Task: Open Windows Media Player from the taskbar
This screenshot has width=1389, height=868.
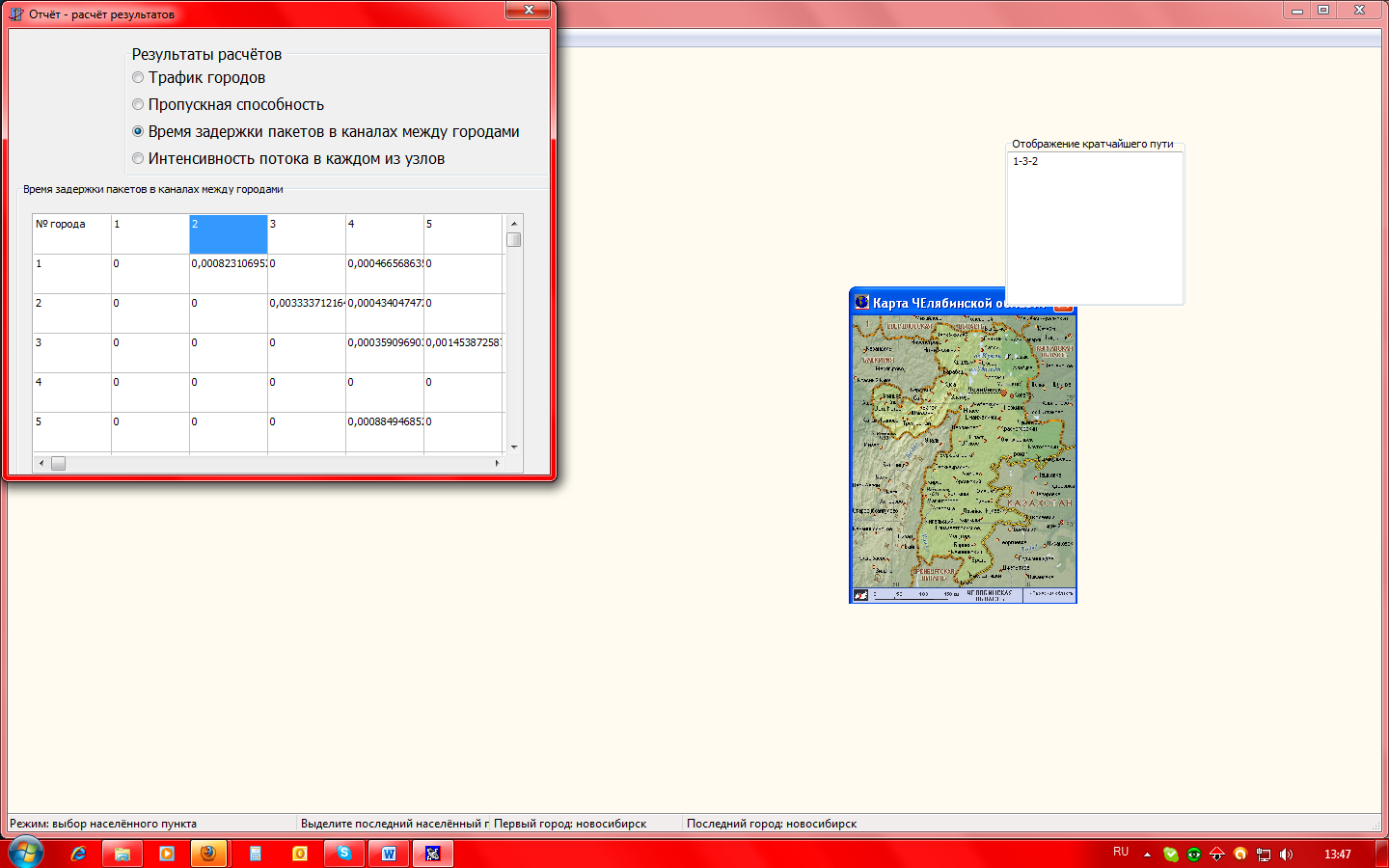Action: (167, 854)
